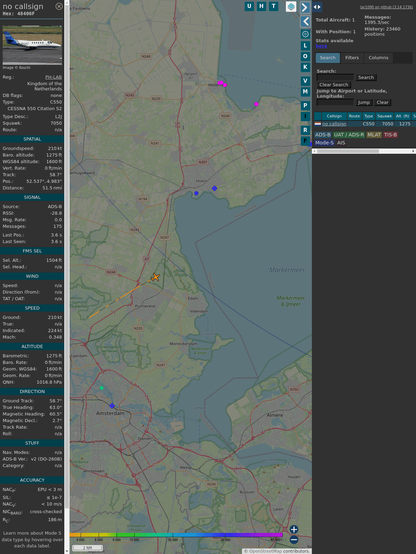
Task: Toggle the MLAT source filter
Action: coord(374,135)
